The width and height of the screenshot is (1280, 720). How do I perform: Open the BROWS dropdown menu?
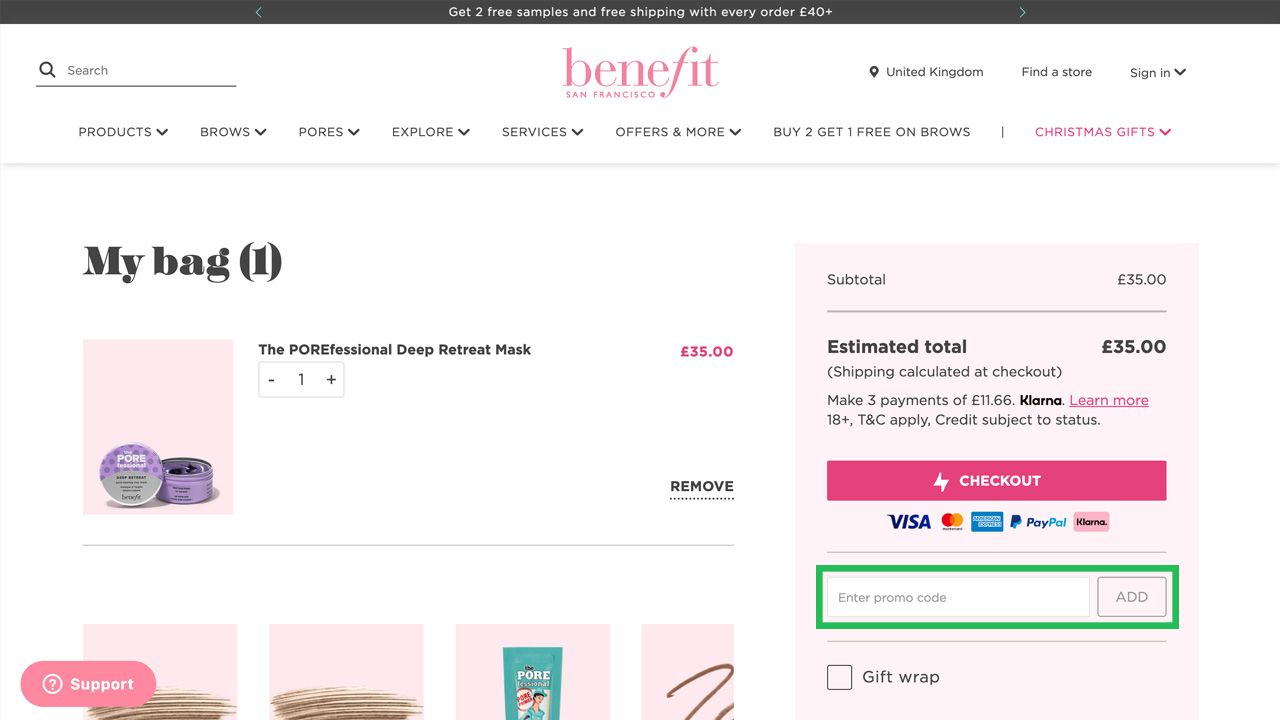pos(233,132)
